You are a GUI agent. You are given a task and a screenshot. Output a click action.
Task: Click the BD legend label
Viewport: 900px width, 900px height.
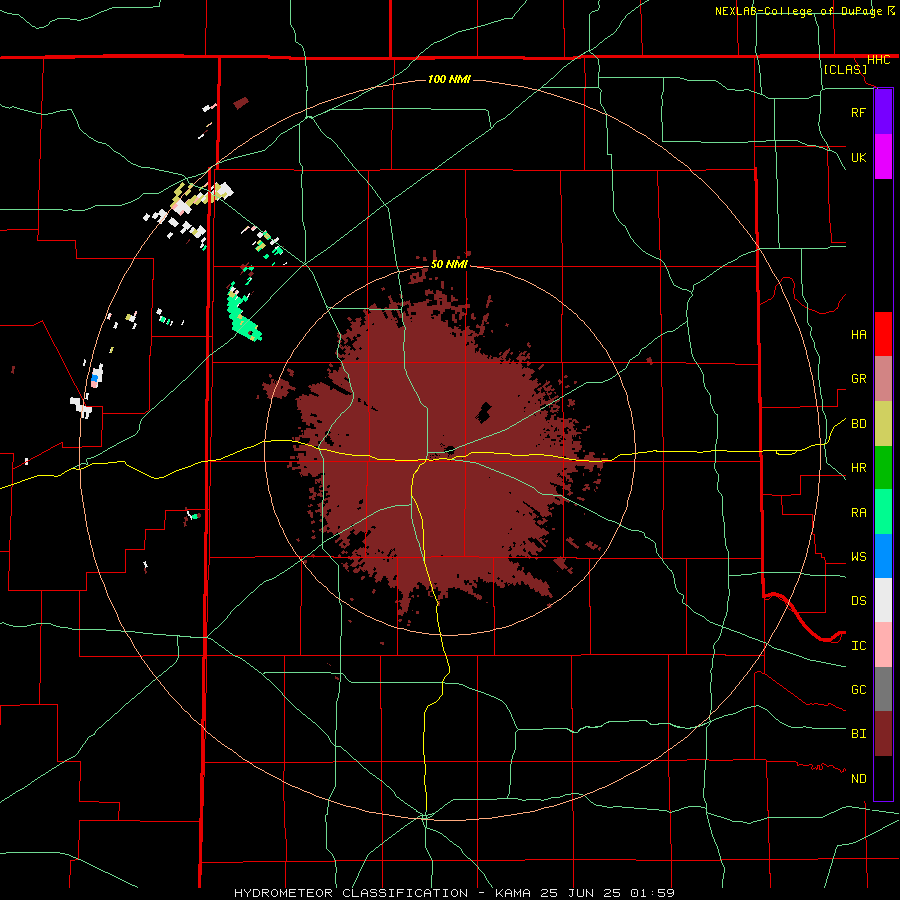(858, 424)
